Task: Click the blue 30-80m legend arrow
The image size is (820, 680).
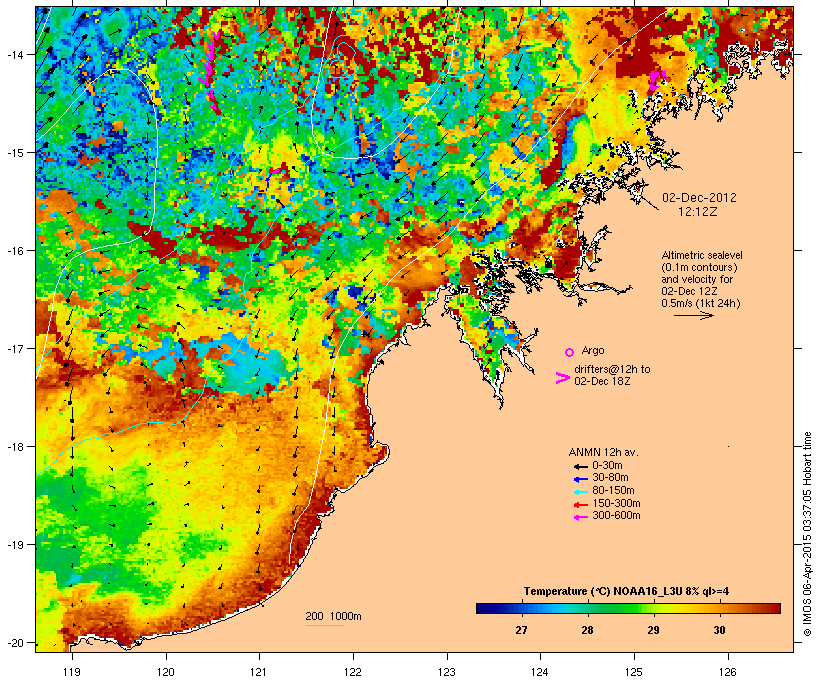Action: [580, 479]
